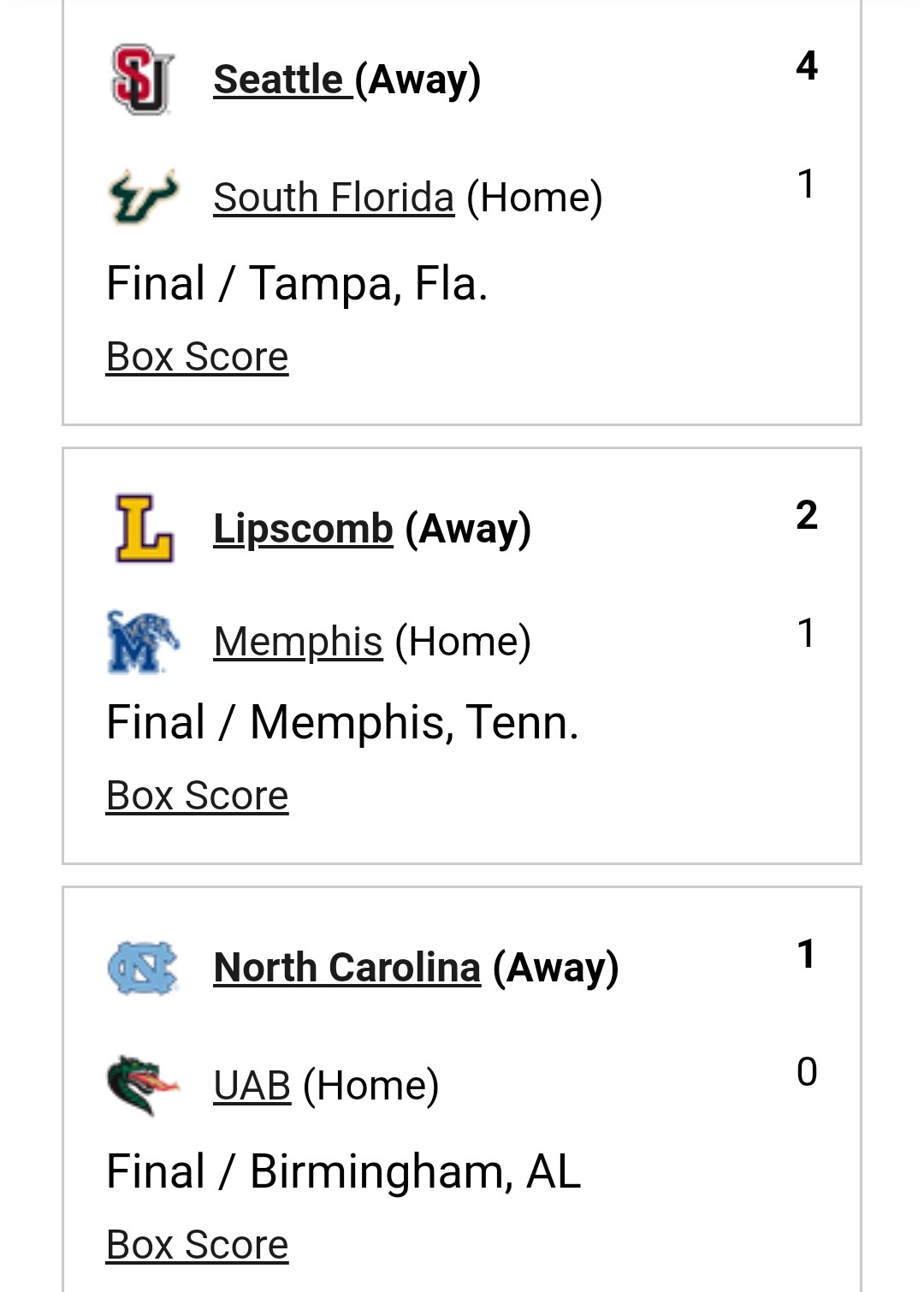The width and height of the screenshot is (924, 1292).
Task: Click Seattle's score of 4
Action: (x=806, y=66)
